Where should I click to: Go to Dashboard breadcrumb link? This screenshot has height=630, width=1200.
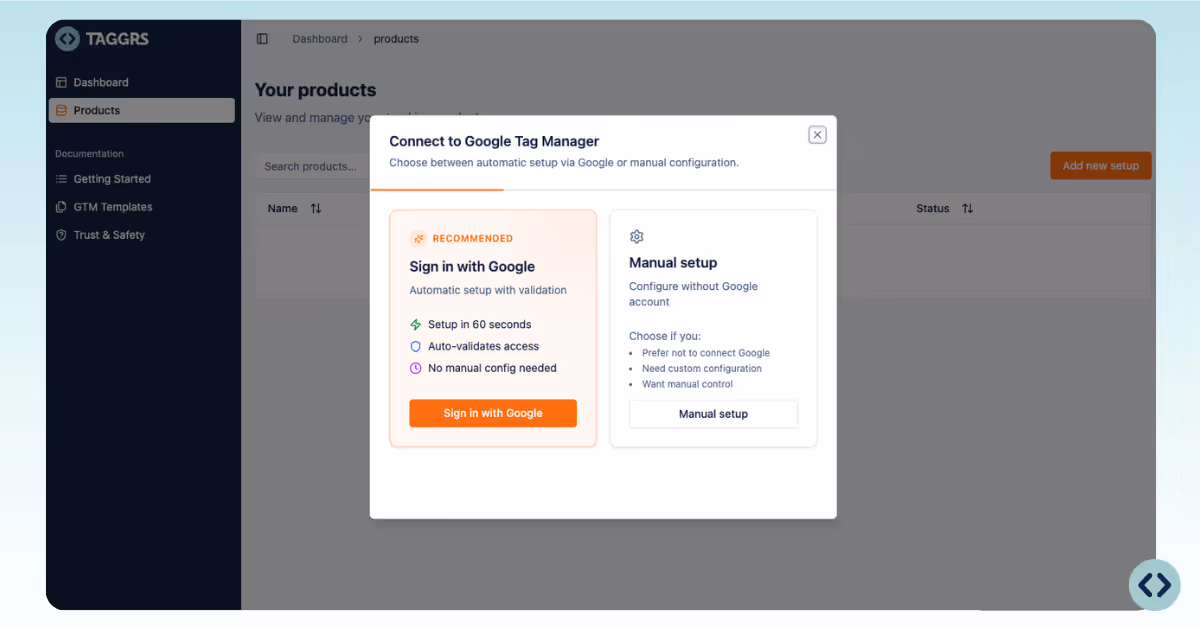(x=320, y=39)
